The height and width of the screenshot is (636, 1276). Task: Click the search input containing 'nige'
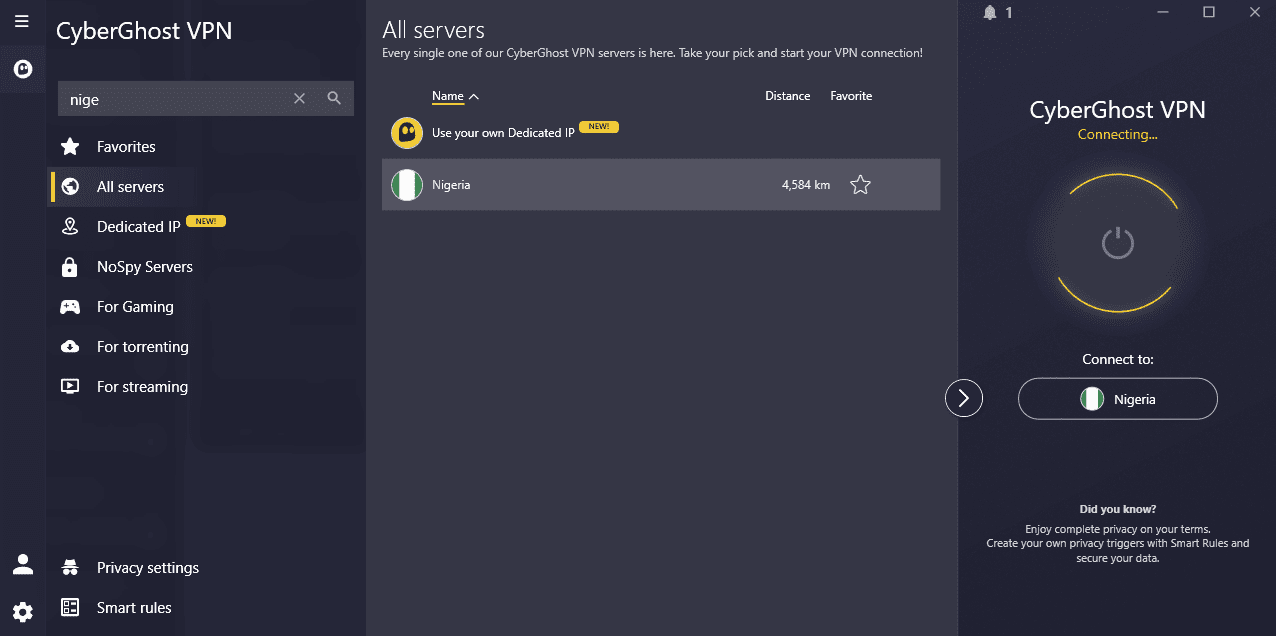click(x=175, y=99)
